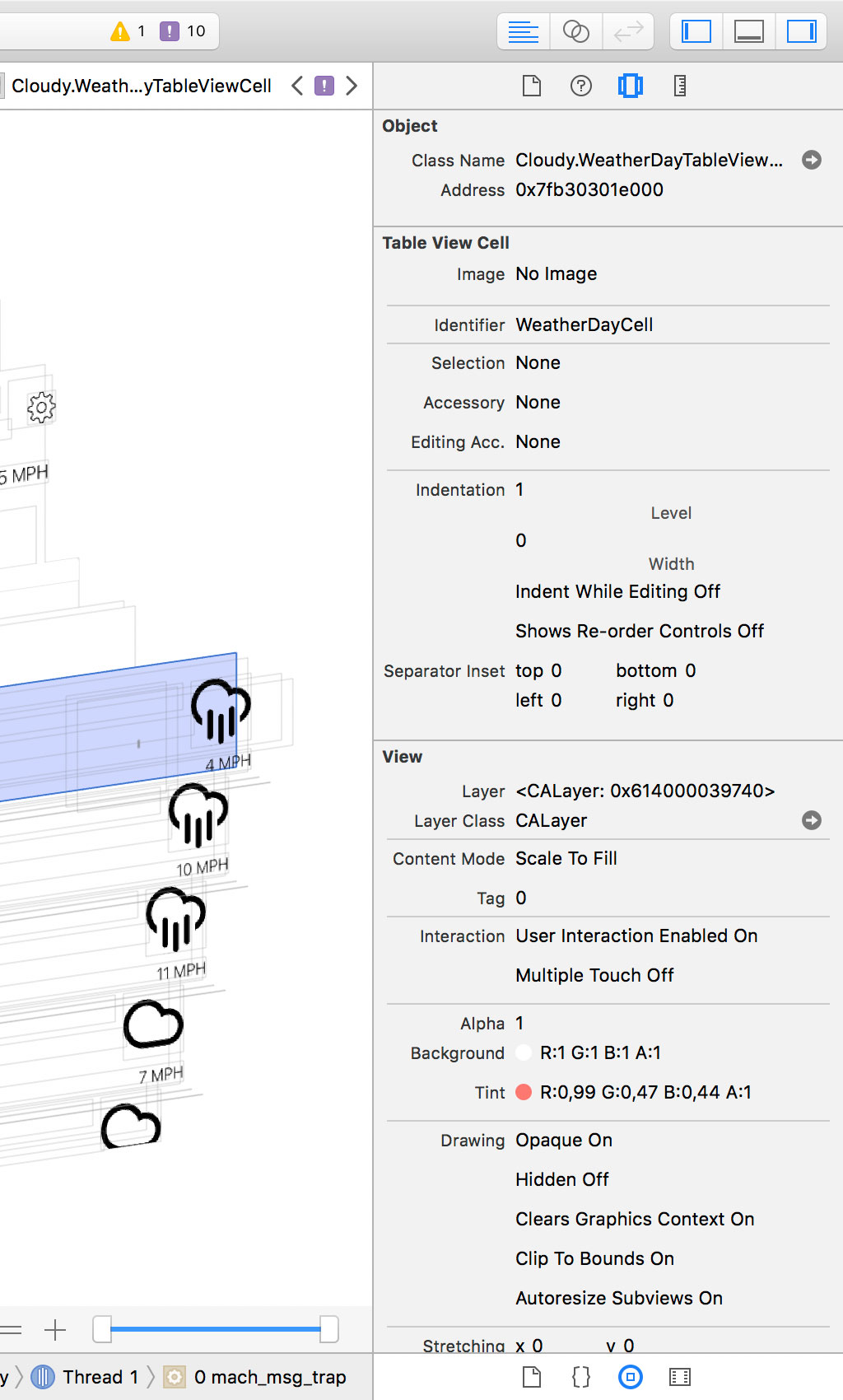Select the 7 MPH wind speed label
The height and width of the screenshot is (1400, 843).
click(x=161, y=1076)
